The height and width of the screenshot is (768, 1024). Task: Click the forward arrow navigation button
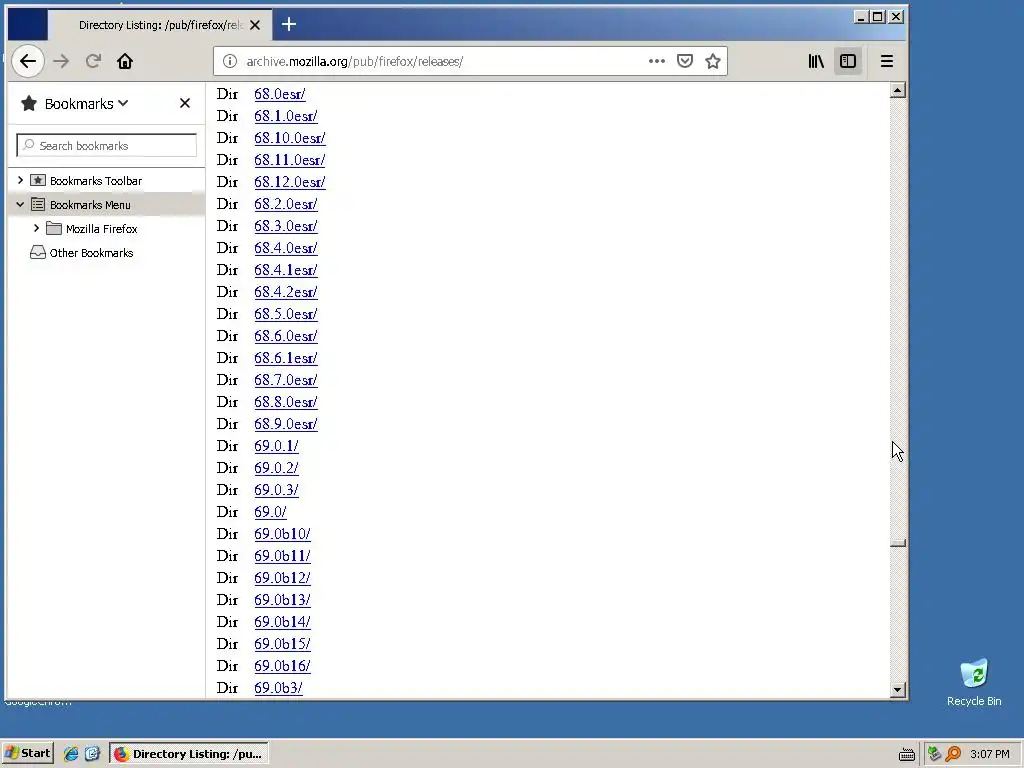[x=61, y=61]
